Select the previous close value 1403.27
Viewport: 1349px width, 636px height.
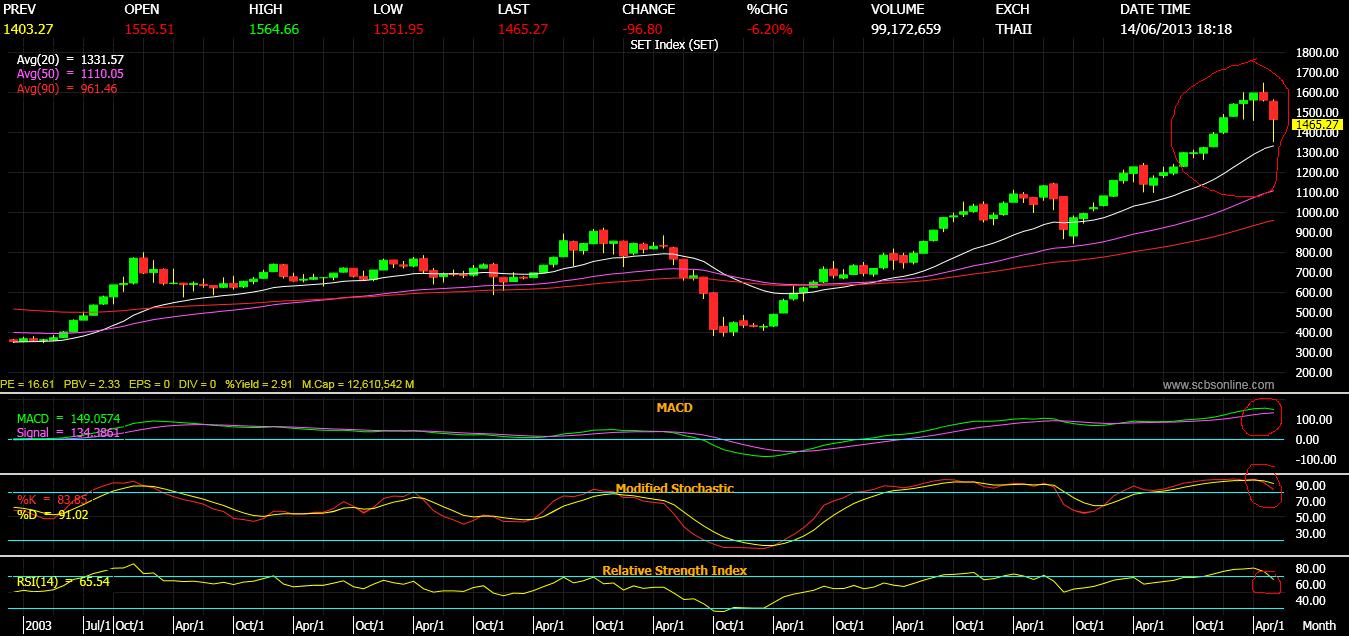point(26,29)
